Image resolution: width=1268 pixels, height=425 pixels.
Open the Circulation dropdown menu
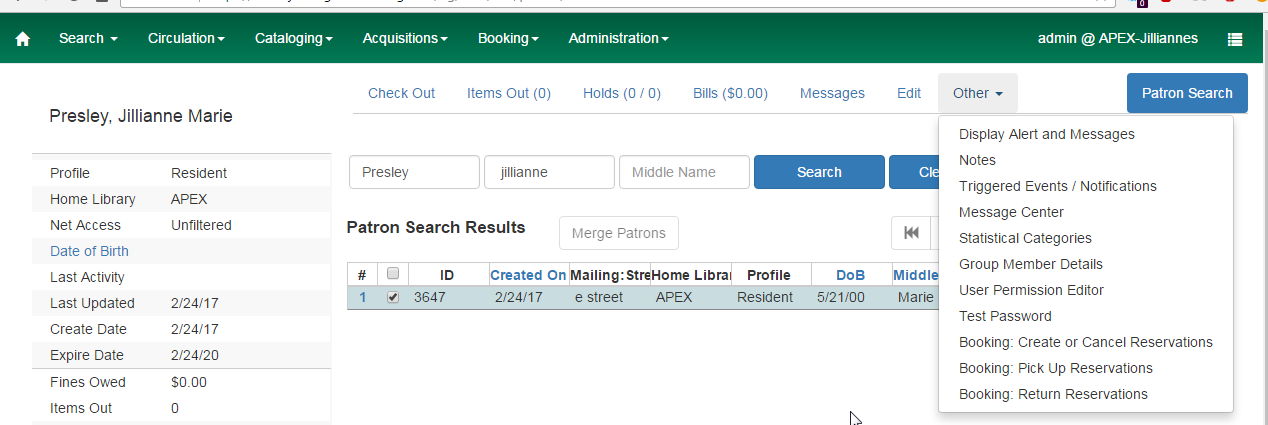coord(186,38)
